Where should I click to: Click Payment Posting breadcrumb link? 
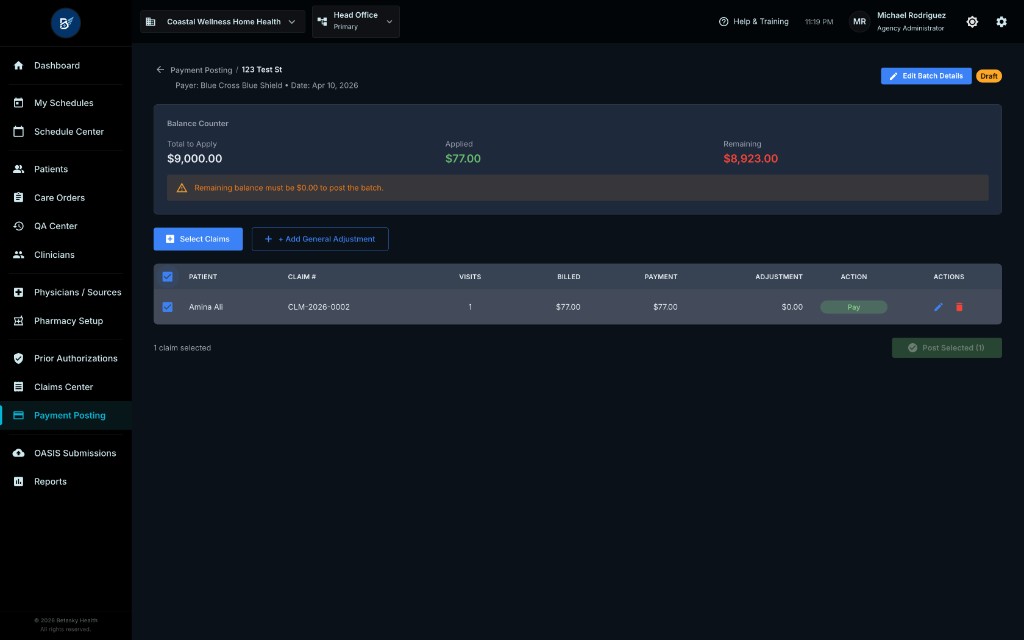point(201,70)
